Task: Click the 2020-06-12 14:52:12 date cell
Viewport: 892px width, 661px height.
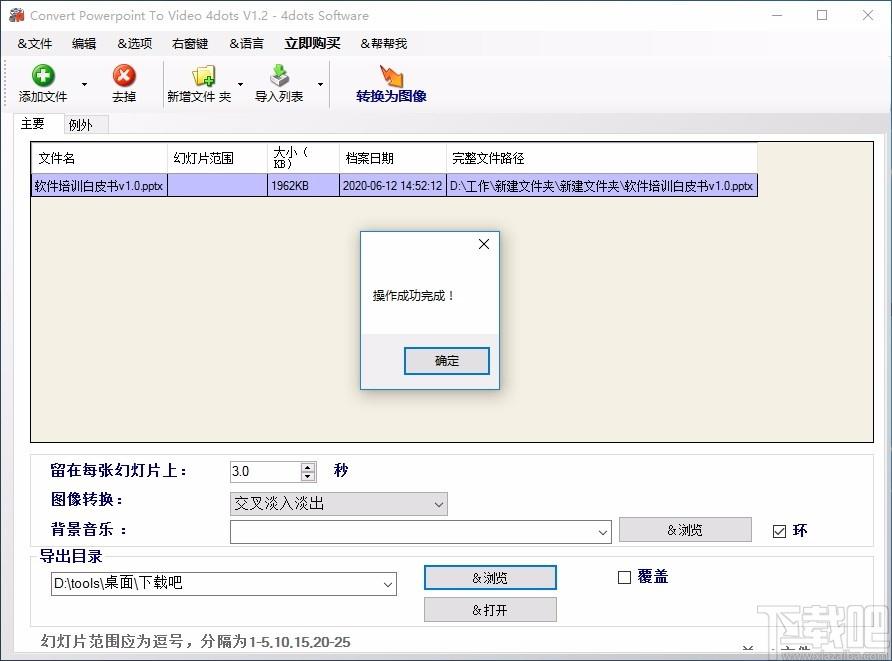Action: pos(393,186)
